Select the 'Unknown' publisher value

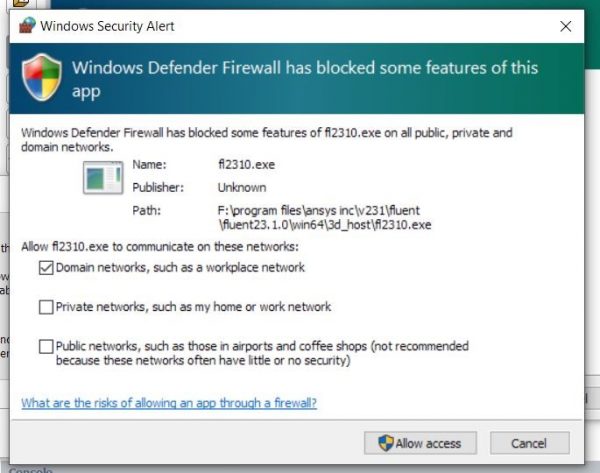point(242,188)
